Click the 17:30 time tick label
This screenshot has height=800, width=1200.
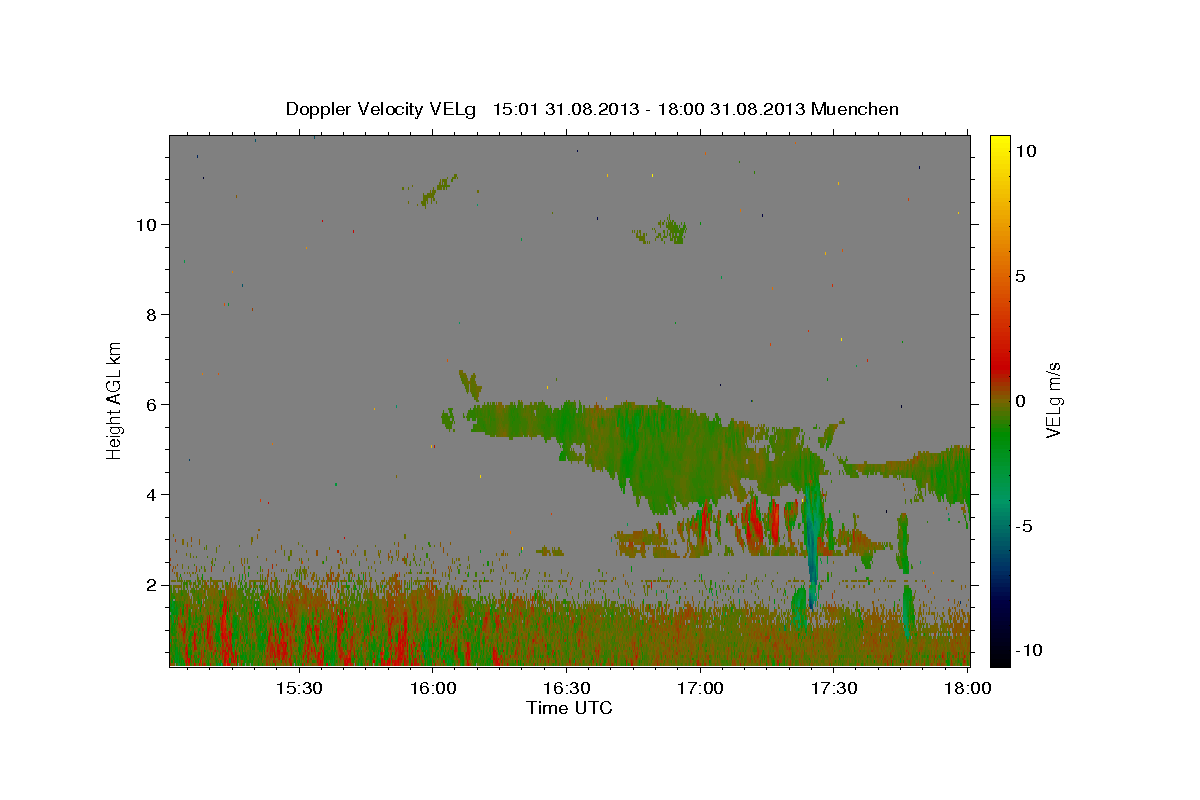[833, 689]
